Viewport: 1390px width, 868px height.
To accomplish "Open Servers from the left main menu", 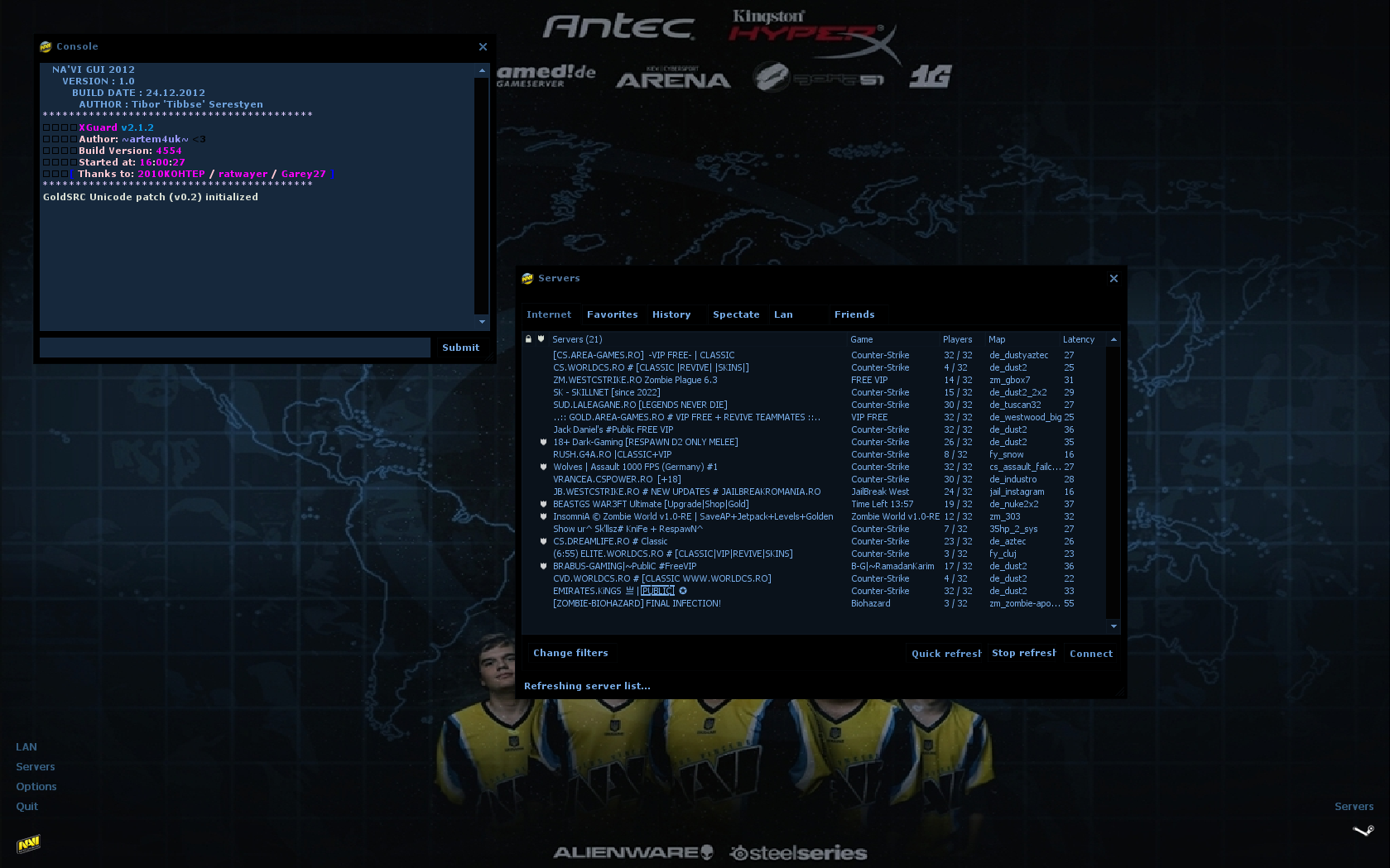I will click(36, 767).
